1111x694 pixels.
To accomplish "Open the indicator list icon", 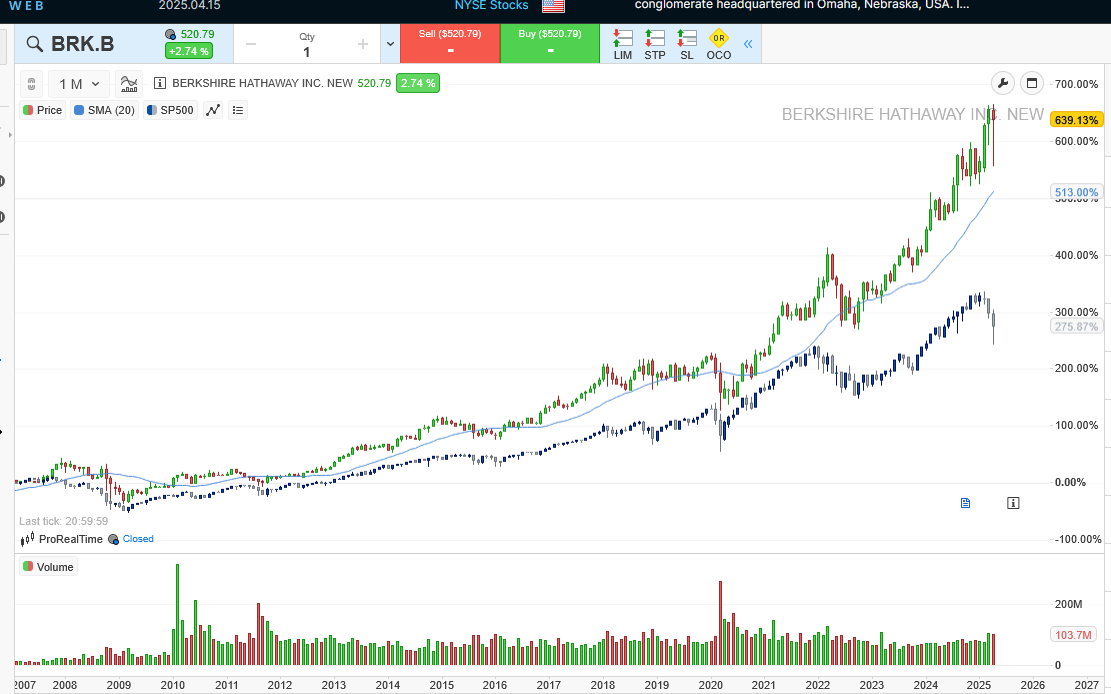I will (x=238, y=110).
